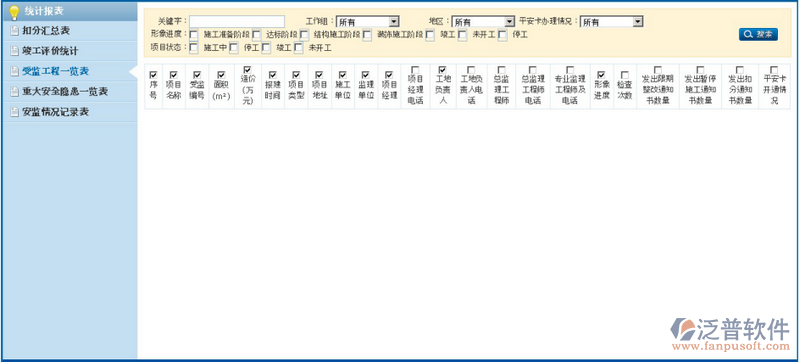Screen dimensions: 800x362
Task: Click the blue 搜索 search button
Action: point(758,34)
